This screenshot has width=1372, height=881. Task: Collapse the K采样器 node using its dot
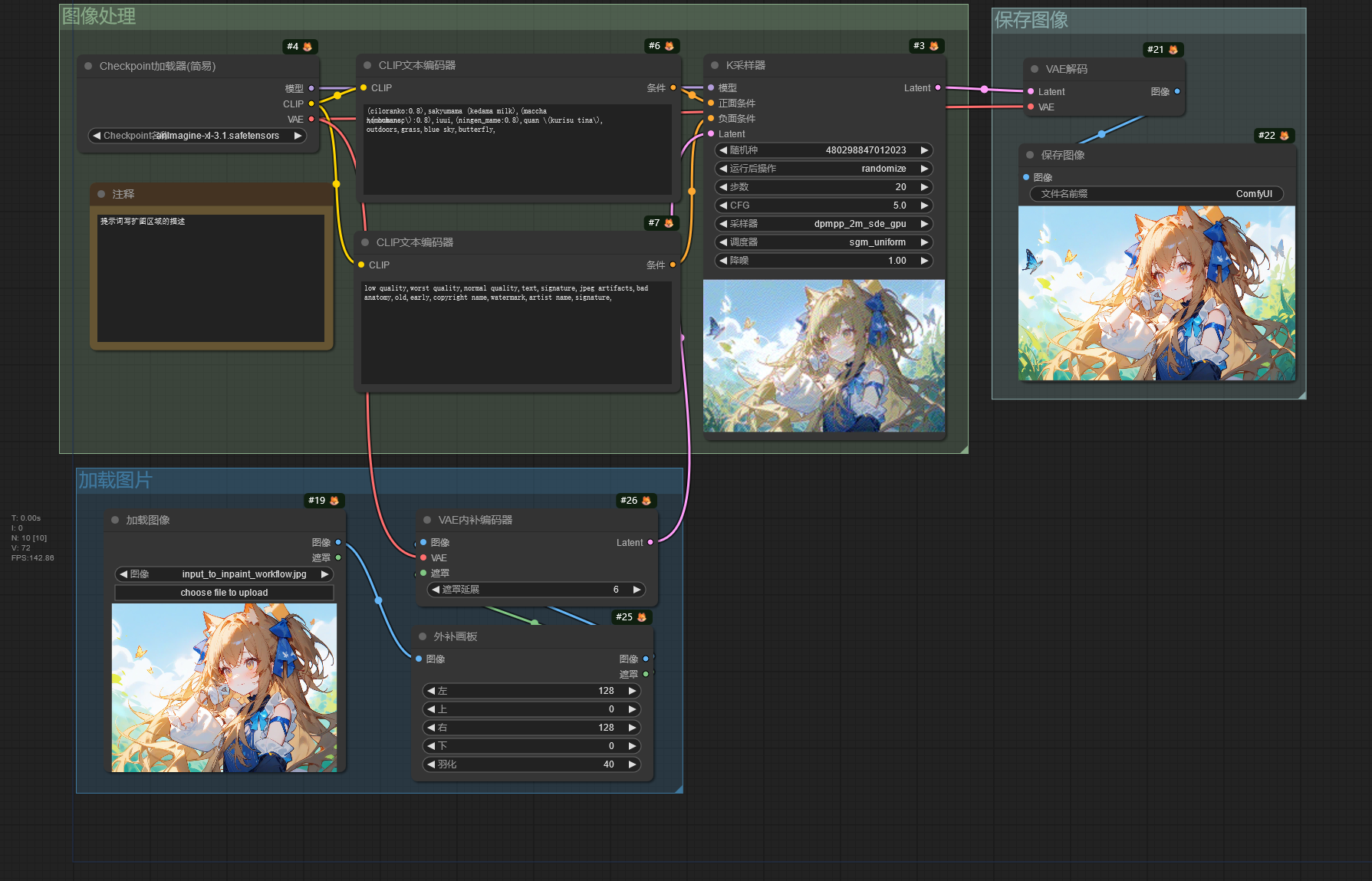(715, 66)
